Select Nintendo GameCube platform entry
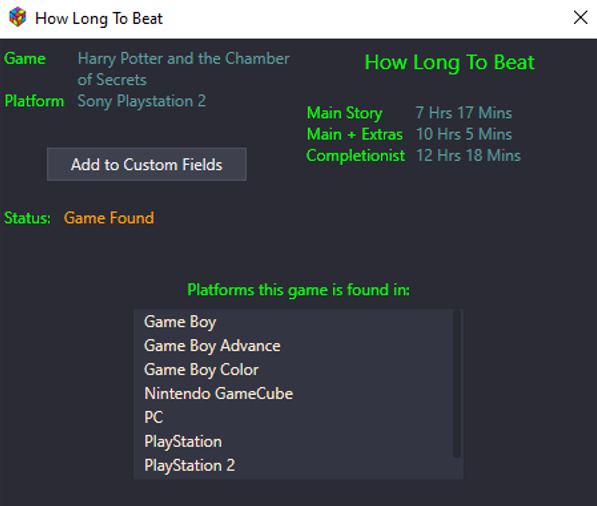597x506 pixels. 293,394
